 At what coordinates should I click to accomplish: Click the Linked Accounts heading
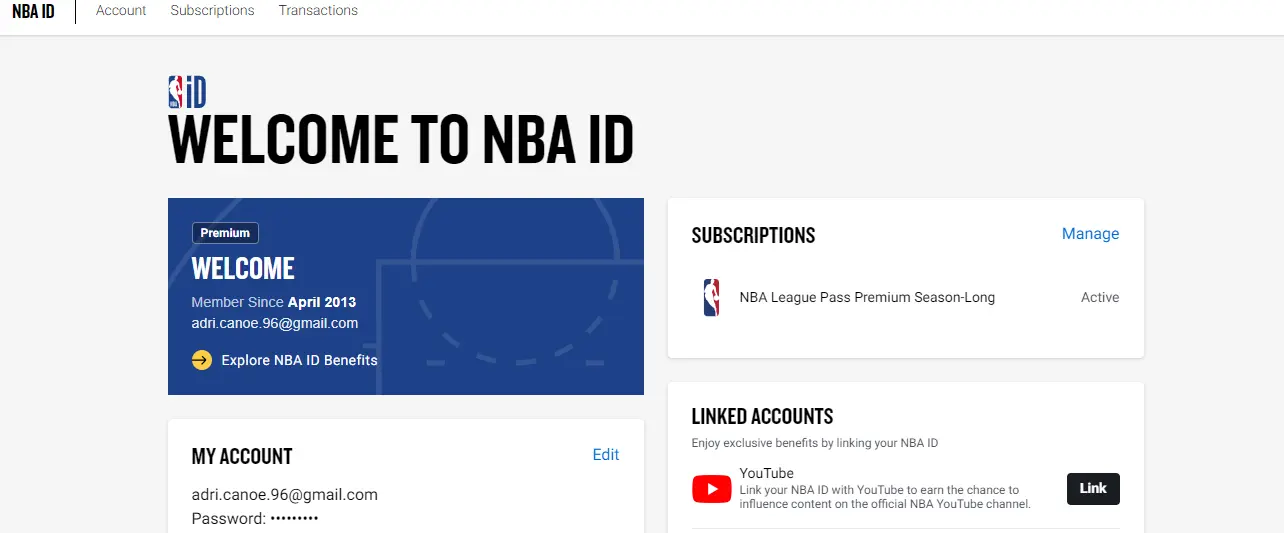pos(762,417)
